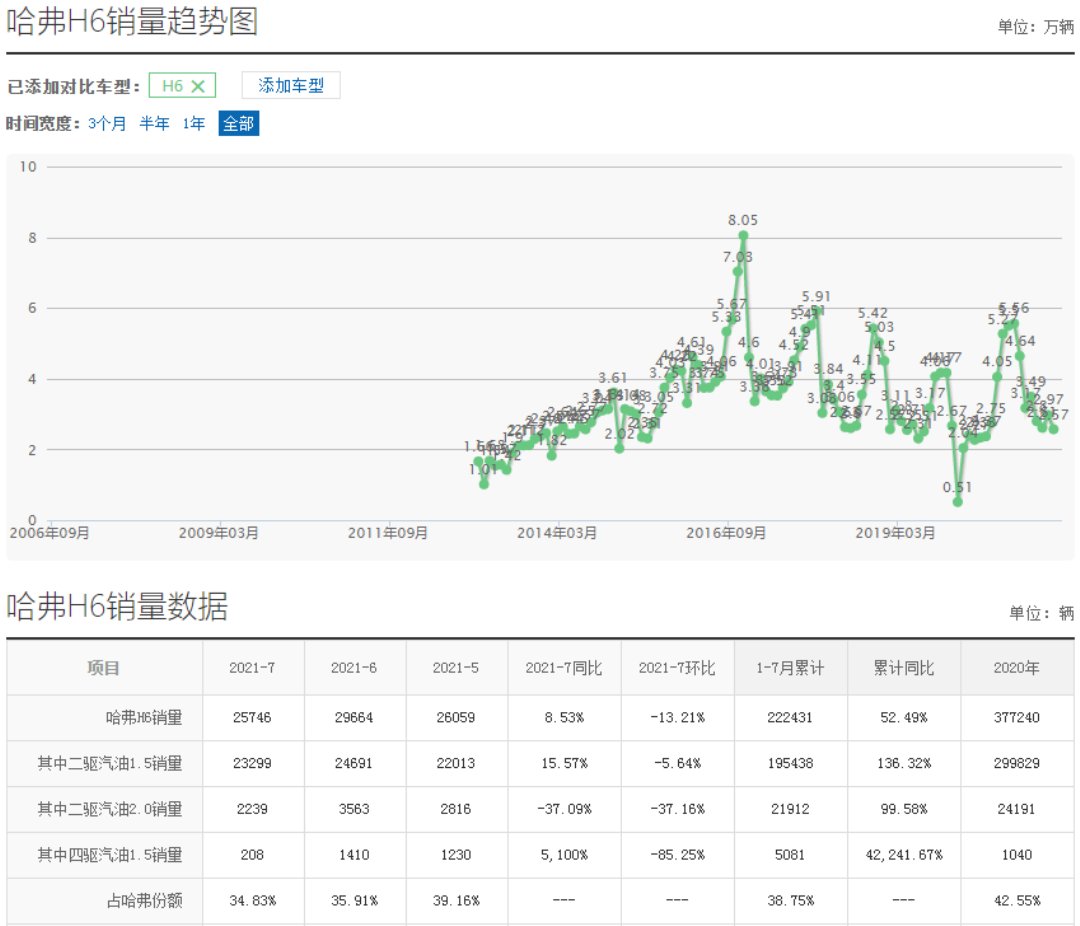Click the 7.03 data point

pos(738,271)
